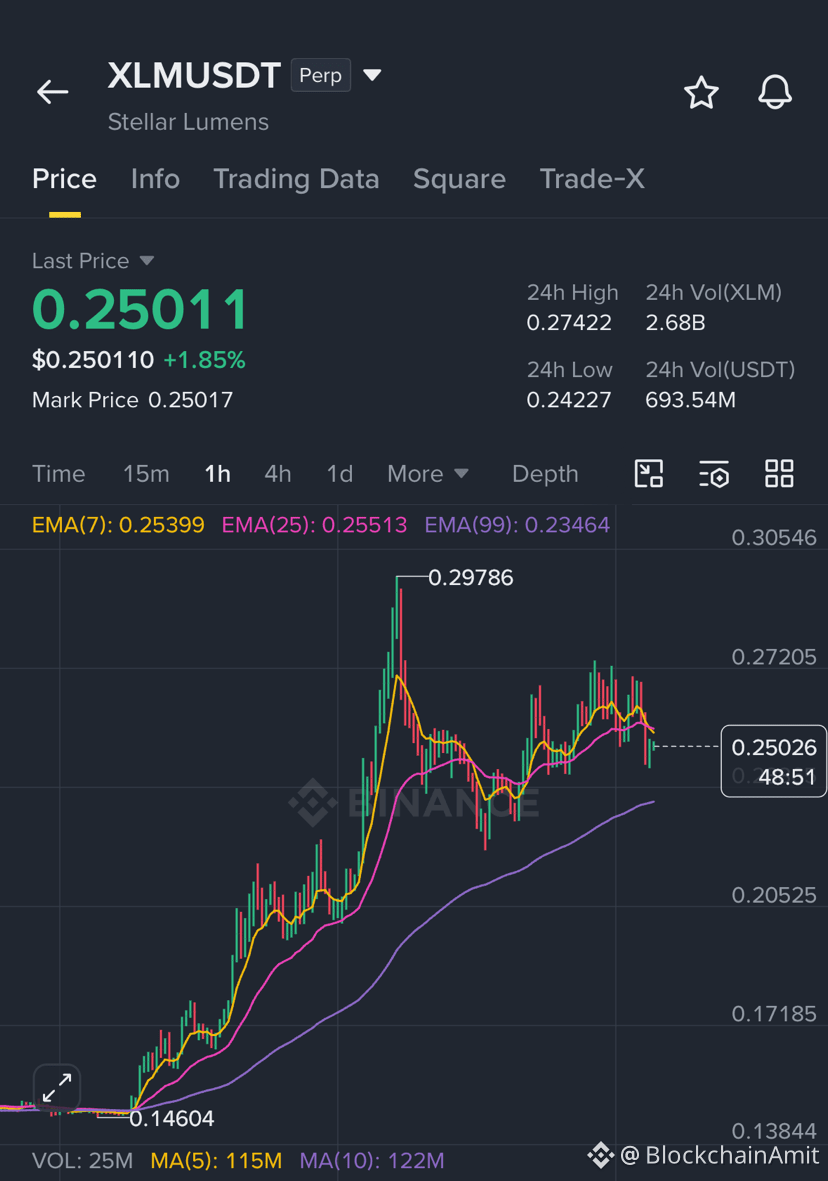Tap the 0.20525 price axis label
Image resolution: width=828 pixels, height=1181 pixels.
click(774, 895)
